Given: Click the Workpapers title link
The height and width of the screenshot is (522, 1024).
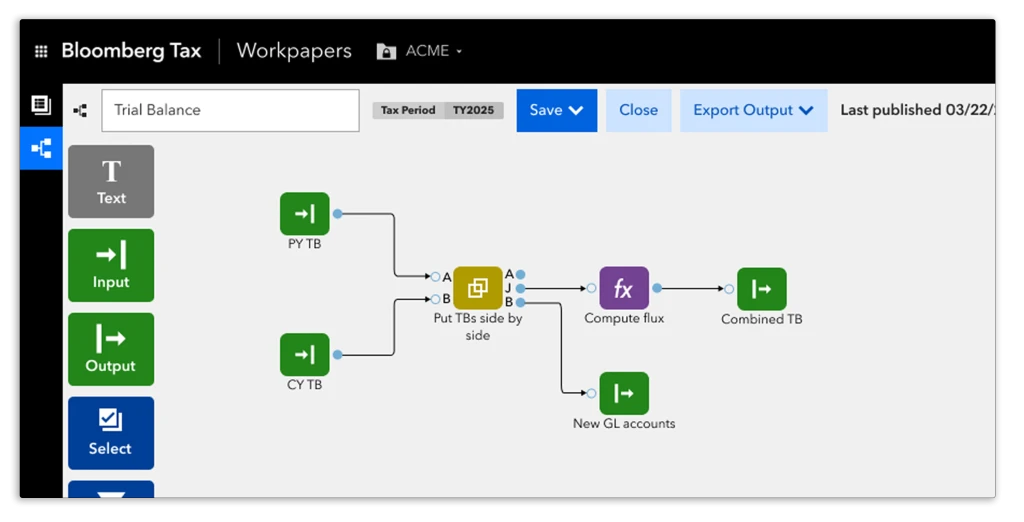Looking at the screenshot, I should [x=294, y=51].
